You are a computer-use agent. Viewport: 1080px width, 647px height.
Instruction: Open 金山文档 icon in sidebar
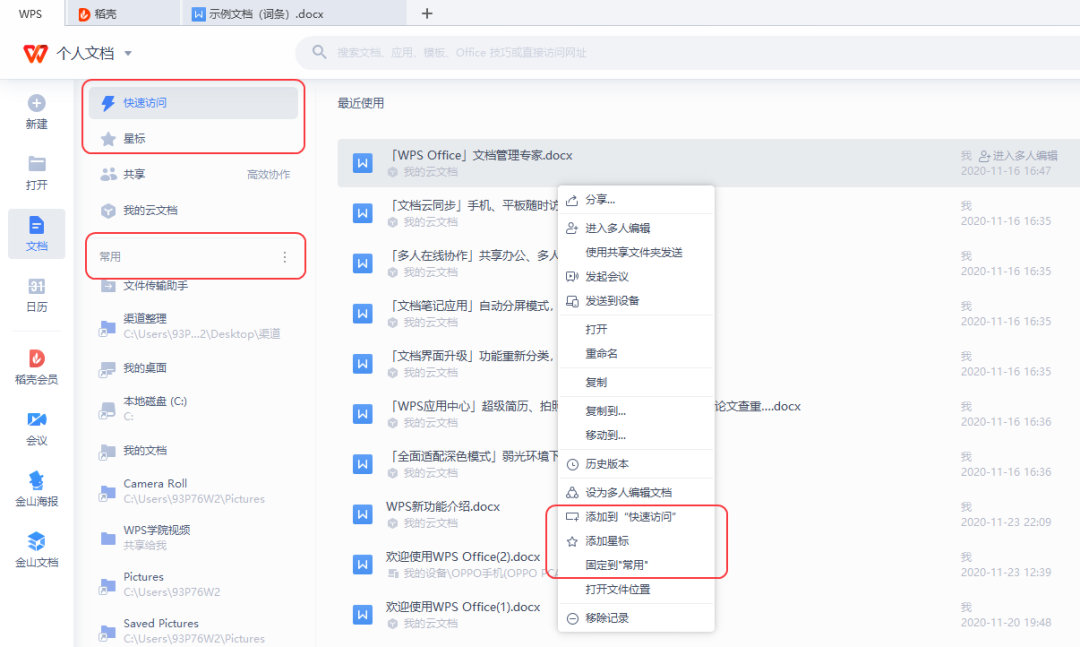click(37, 541)
